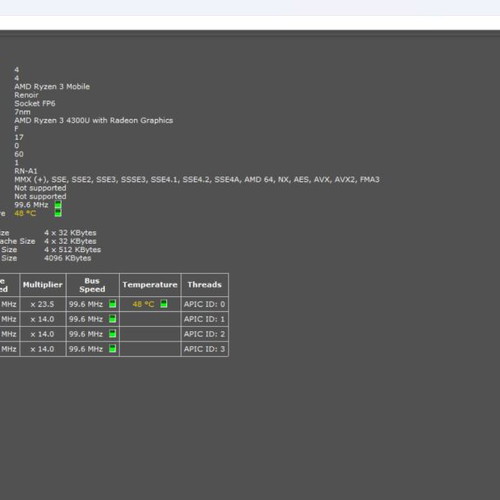
Task: Click Bus Speed graph icon in APIC ID: 0 row
Action: click(x=113, y=304)
